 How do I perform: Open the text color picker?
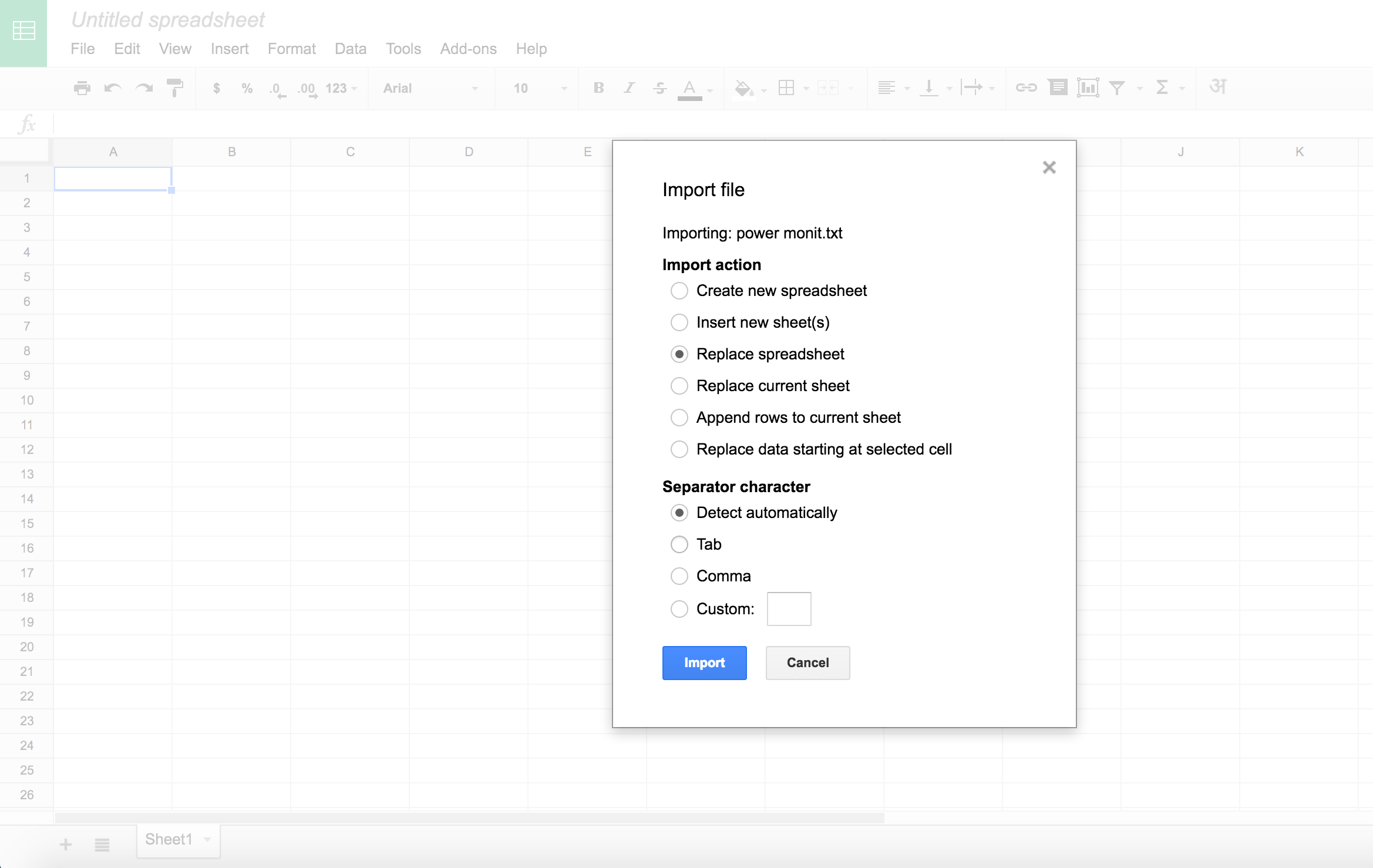[x=690, y=88]
